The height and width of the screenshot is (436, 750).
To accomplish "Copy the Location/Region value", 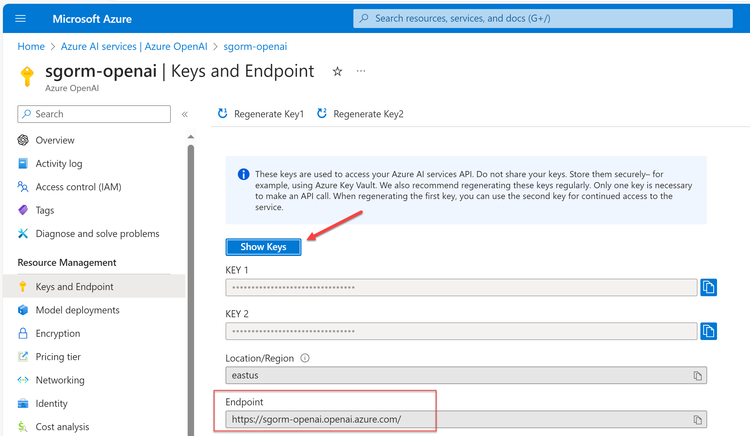I will click(x=698, y=376).
